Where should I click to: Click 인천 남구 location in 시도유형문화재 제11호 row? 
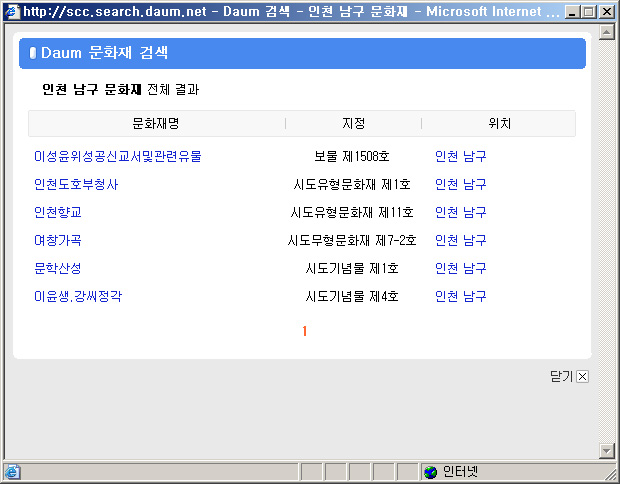click(460, 212)
